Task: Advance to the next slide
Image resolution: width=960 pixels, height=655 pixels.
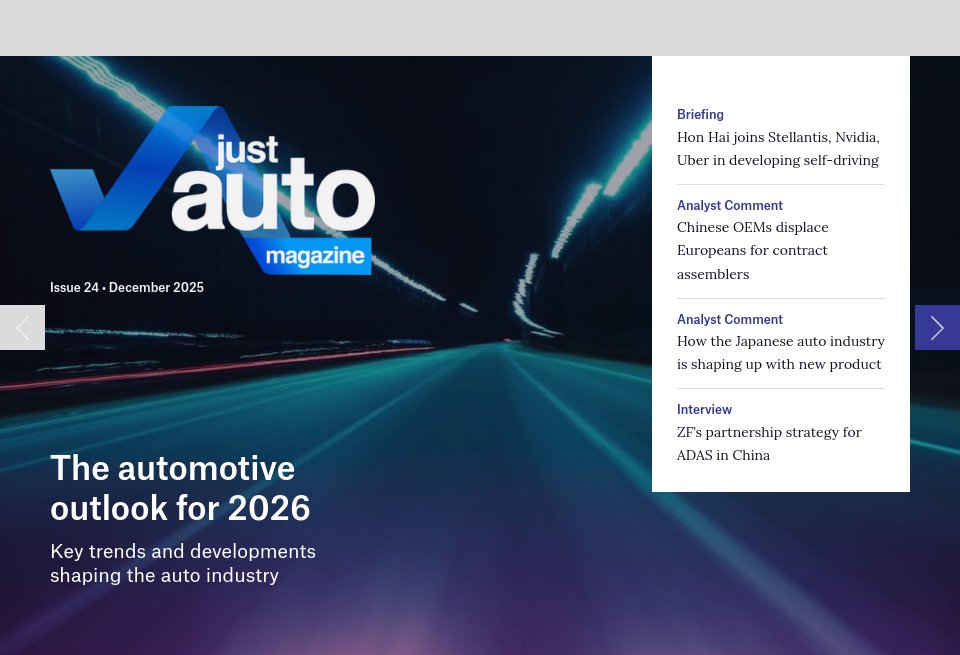Action: [x=937, y=328]
